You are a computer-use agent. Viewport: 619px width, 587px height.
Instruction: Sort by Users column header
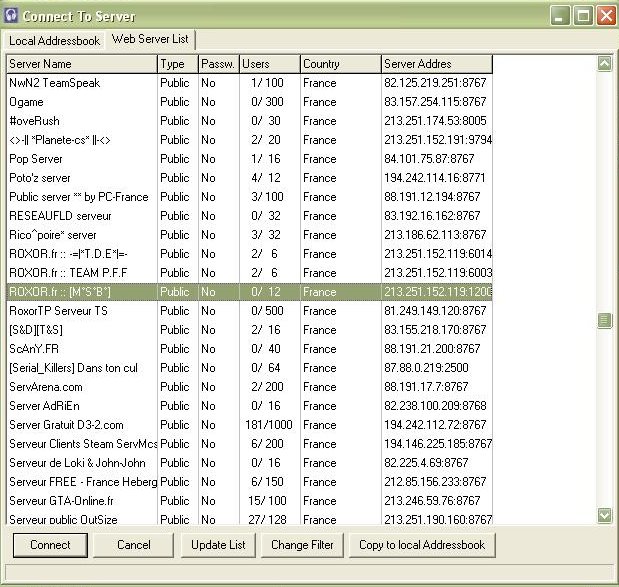click(270, 64)
